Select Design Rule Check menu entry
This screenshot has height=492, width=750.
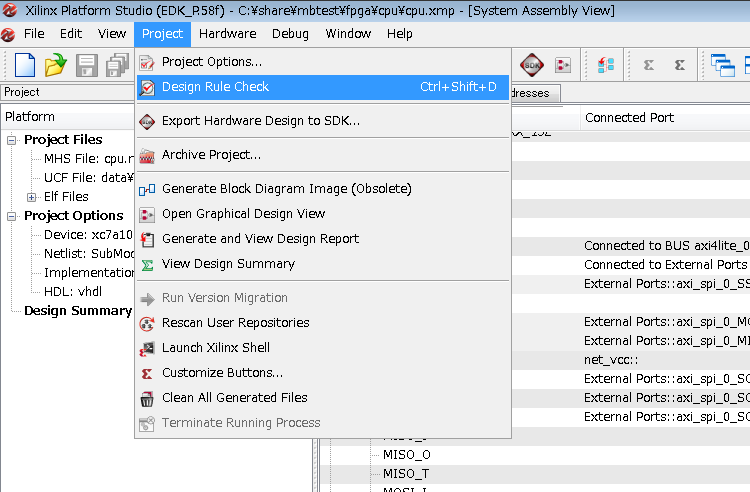coord(215,87)
